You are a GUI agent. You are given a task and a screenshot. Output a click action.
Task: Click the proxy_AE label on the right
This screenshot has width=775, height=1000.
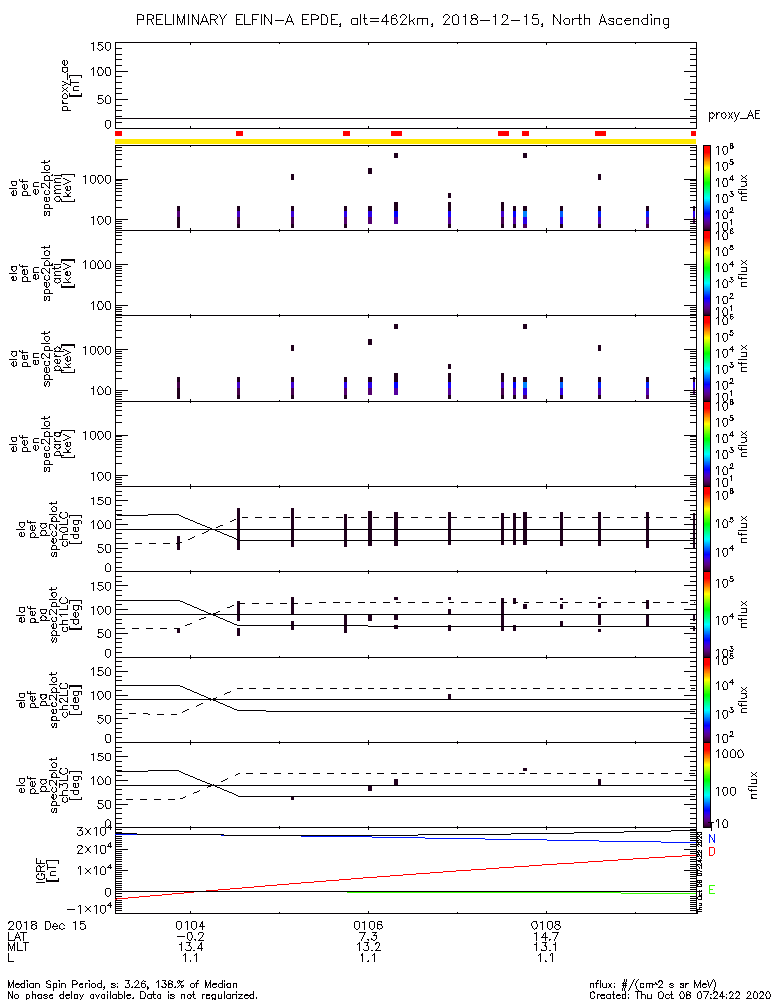tap(734, 116)
